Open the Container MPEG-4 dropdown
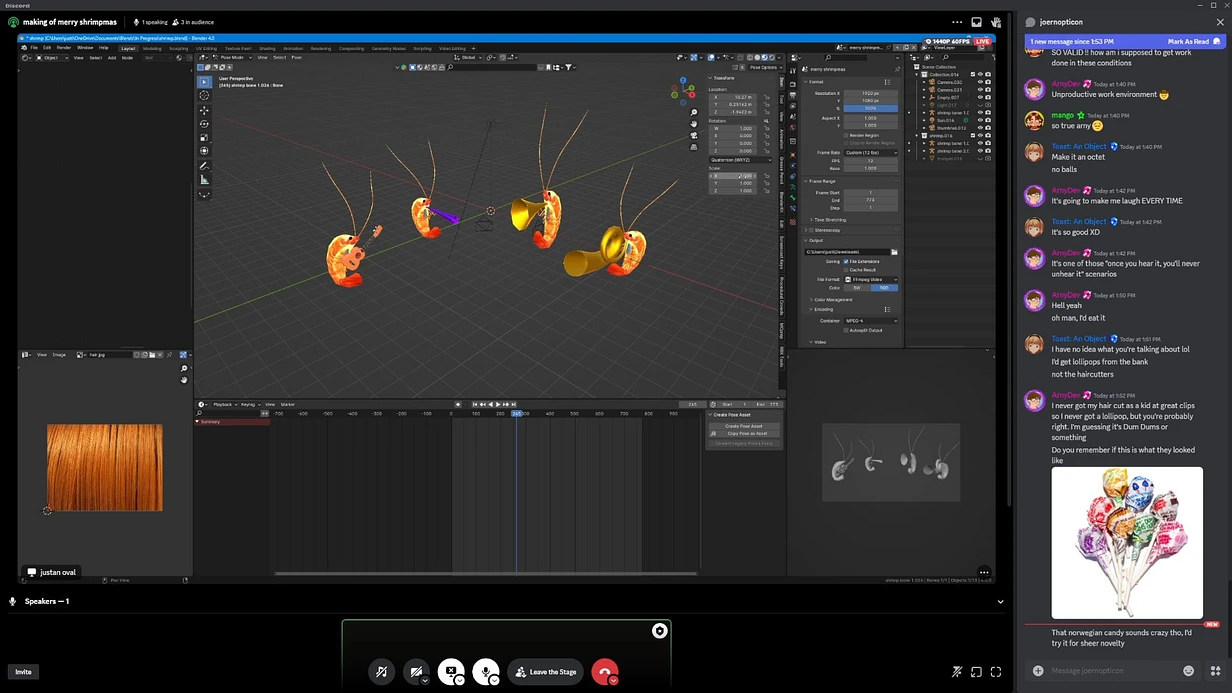 (871, 321)
